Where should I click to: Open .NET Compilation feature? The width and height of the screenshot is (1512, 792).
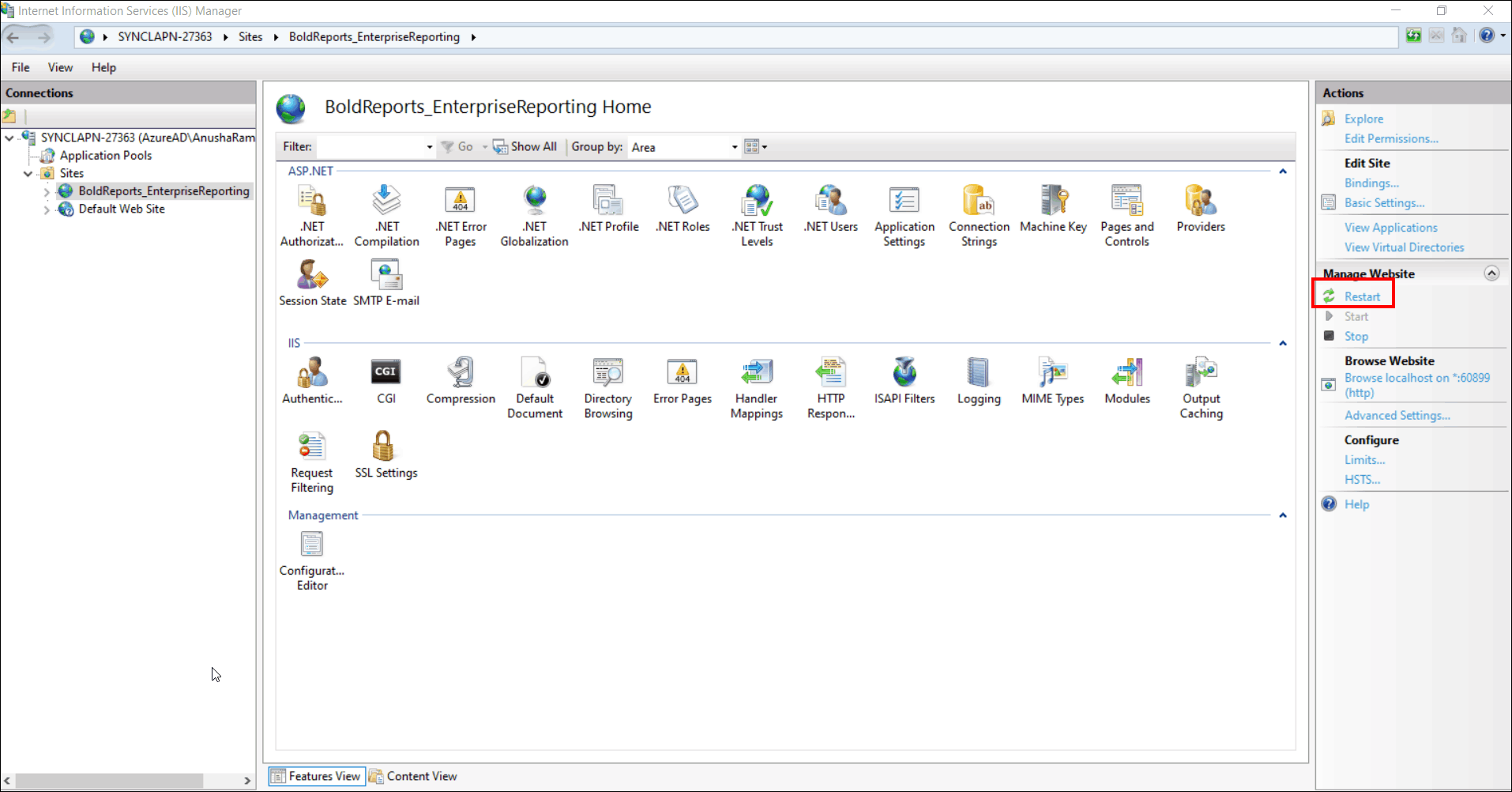coord(386,215)
